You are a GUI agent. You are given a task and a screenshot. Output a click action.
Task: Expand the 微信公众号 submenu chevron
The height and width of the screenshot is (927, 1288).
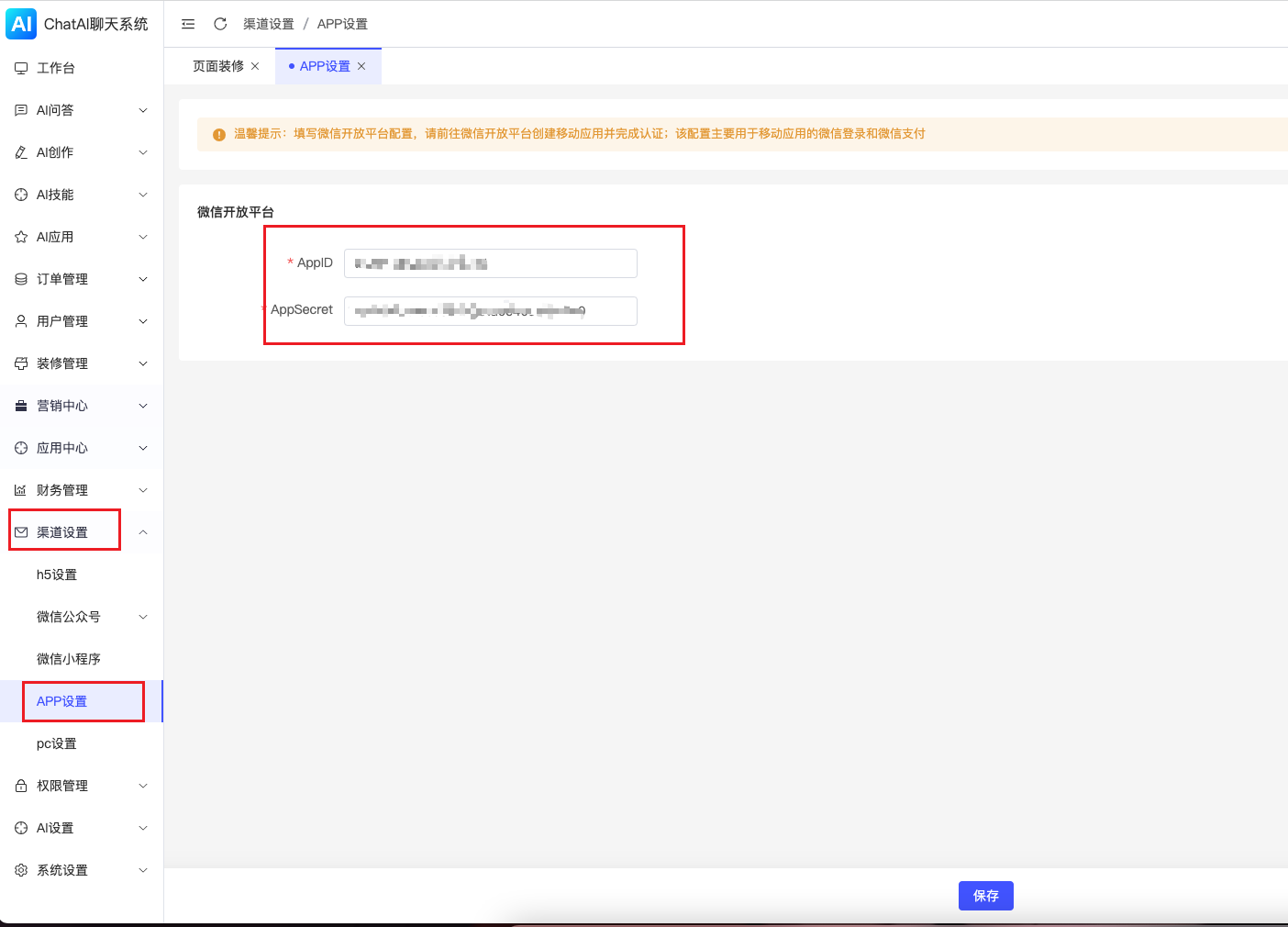tap(143, 617)
